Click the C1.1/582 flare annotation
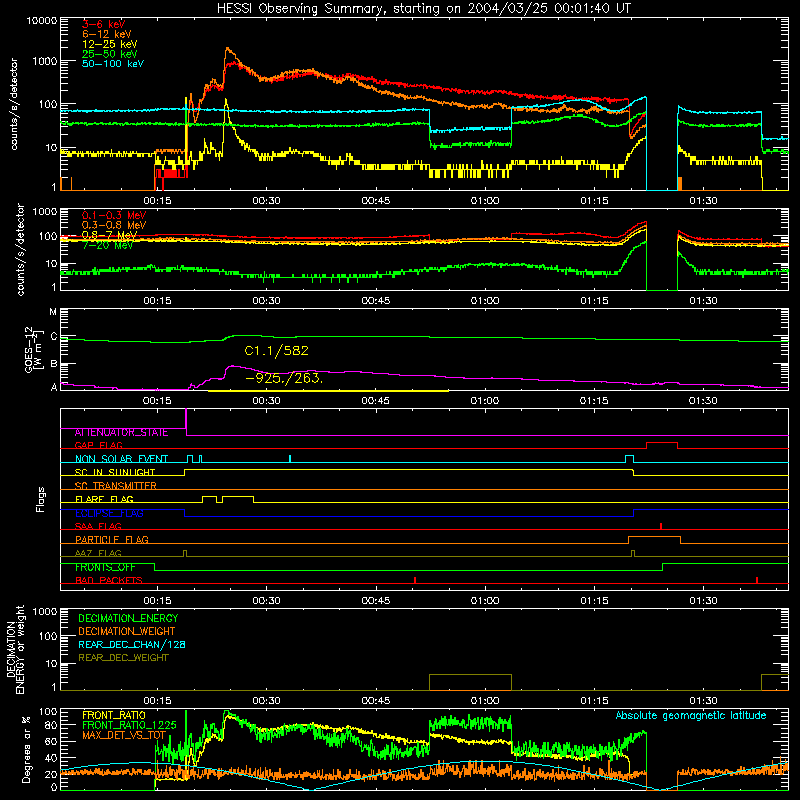This screenshot has width=800, height=800. coord(277,351)
